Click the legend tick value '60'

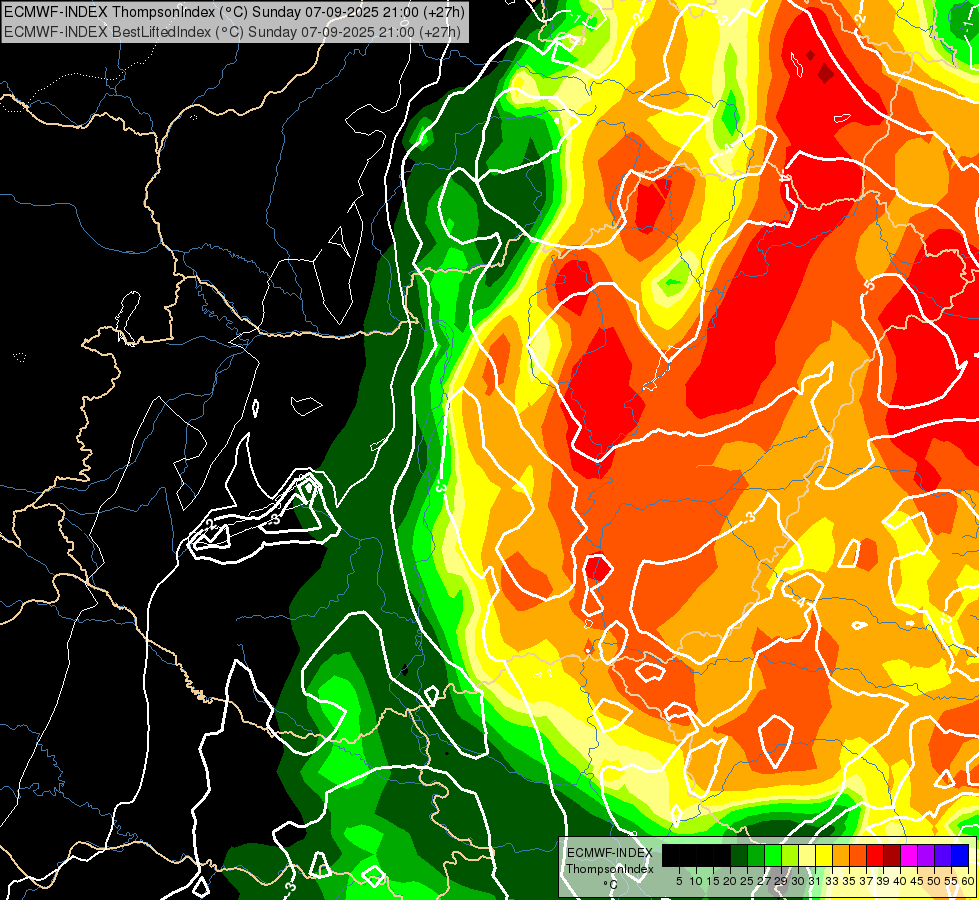click(x=968, y=881)
